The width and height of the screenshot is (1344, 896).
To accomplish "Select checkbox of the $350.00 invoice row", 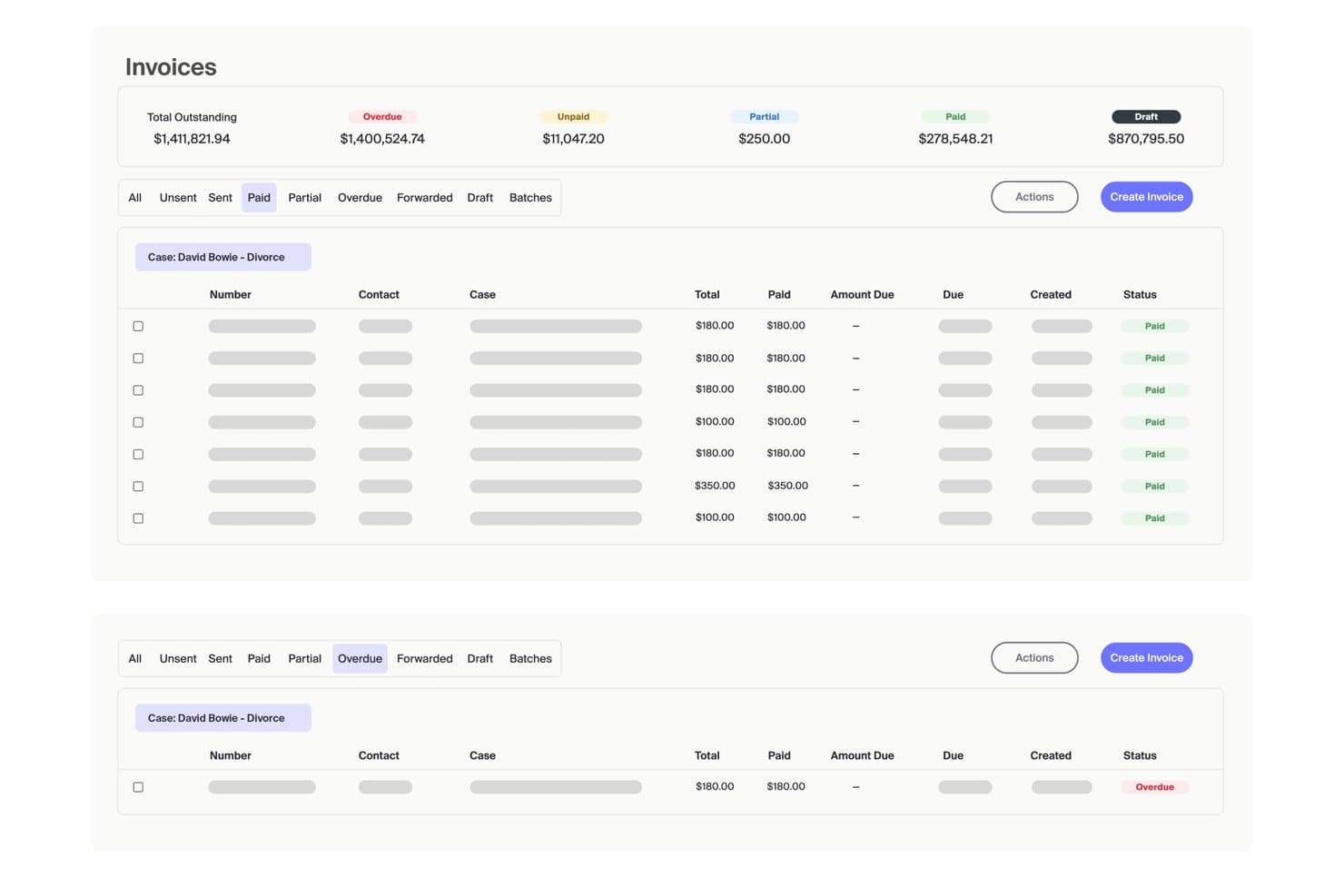I will [x=138, y=487].
